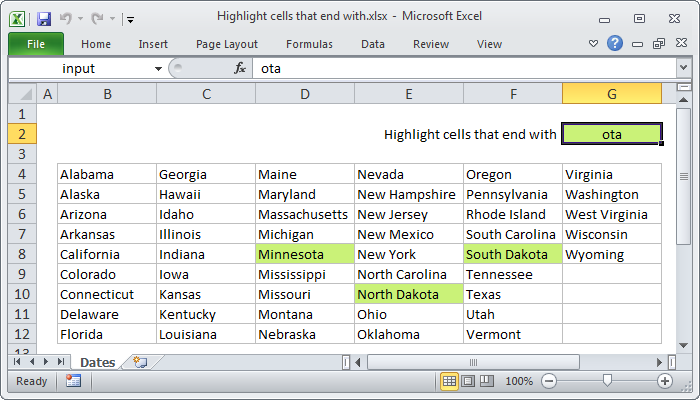Screen dimensions: 700x400
Task: Click the macro recording icon in status bar
Action: coord(73,381)
